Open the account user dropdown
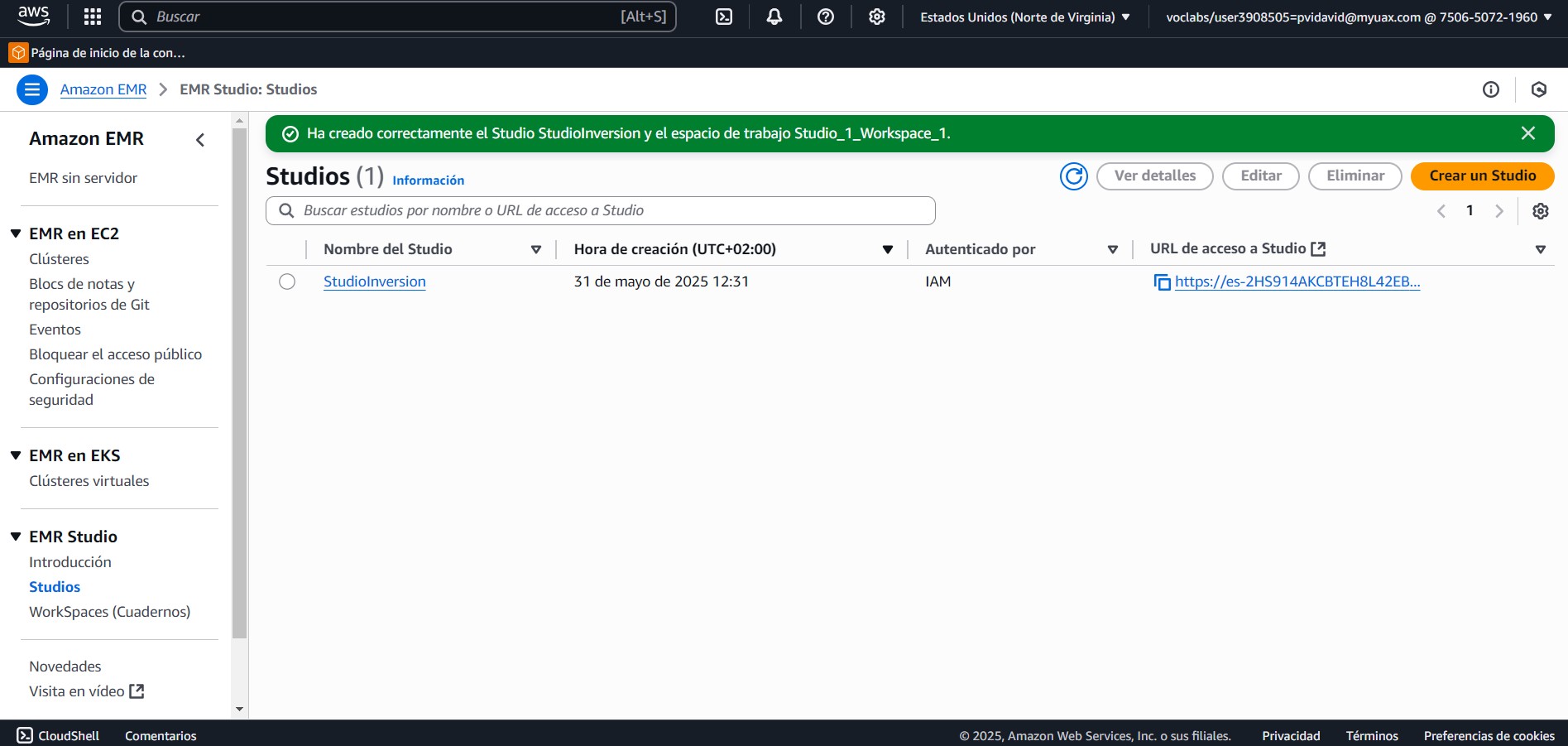The width and height of the screenshot is (1568, 746). click(1359, 17)
